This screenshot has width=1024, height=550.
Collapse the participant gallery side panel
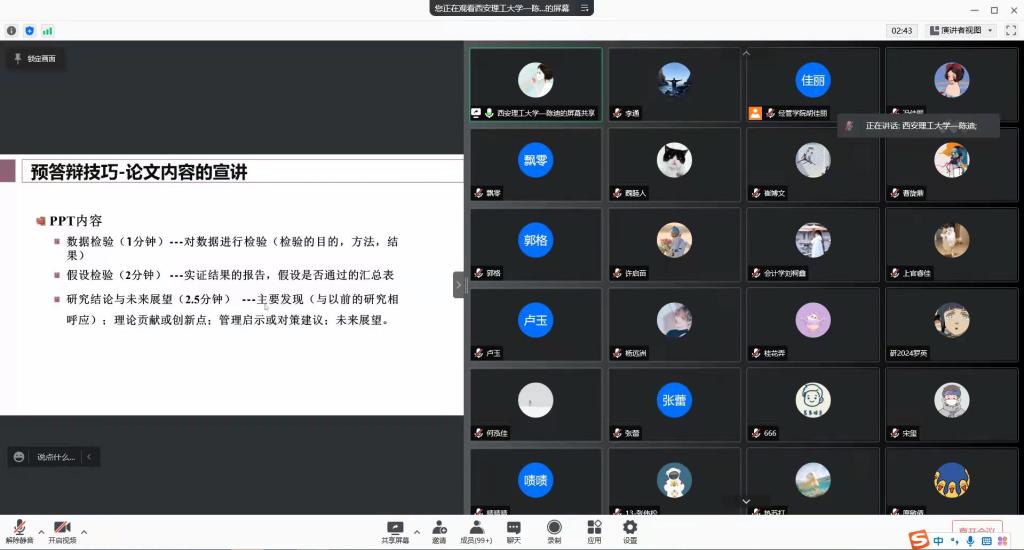pyautogui.click(x=459, y=285)
